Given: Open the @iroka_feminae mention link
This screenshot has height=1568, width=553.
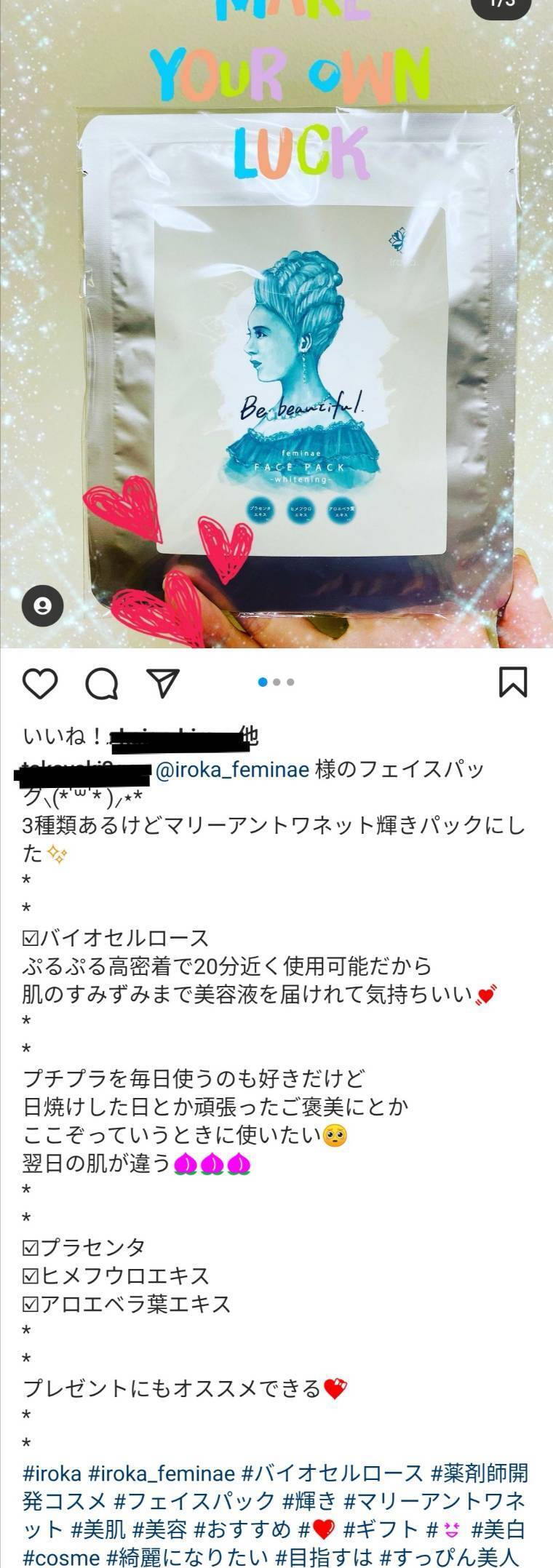Looking at the screenshot, I should coord(233,769).
